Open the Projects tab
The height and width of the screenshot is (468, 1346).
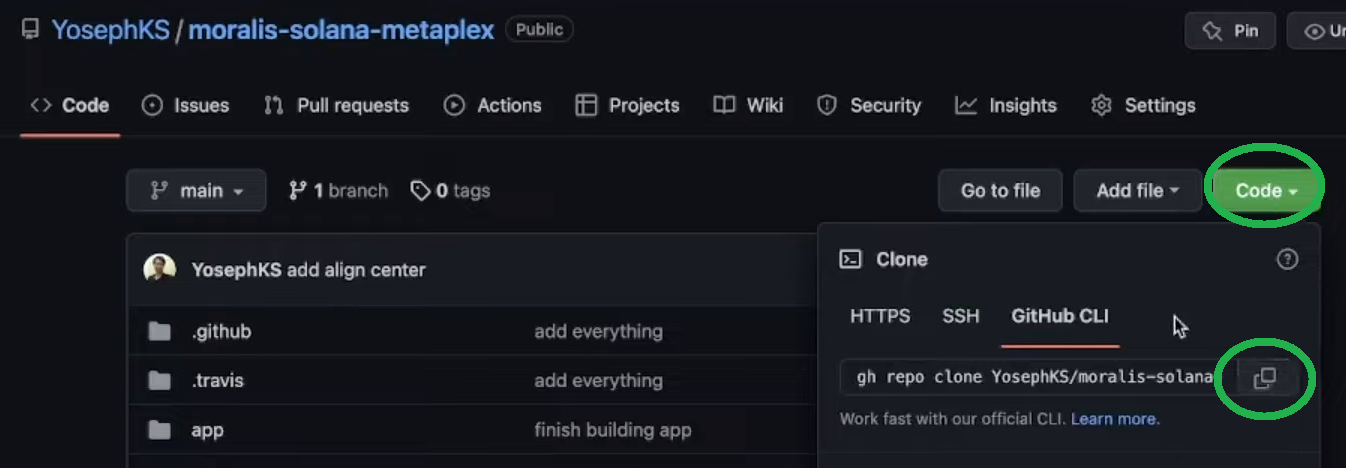tap(627, 105)
